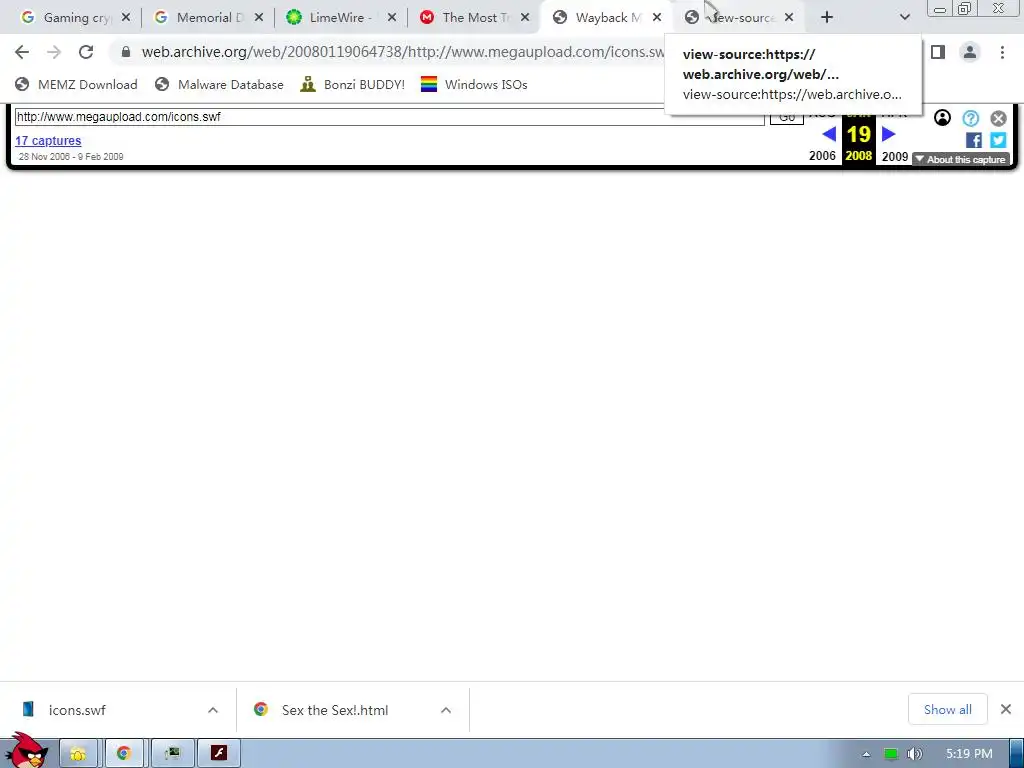
Task: Open the Malware Database bookmark
Action: click(x=219, y=84)
